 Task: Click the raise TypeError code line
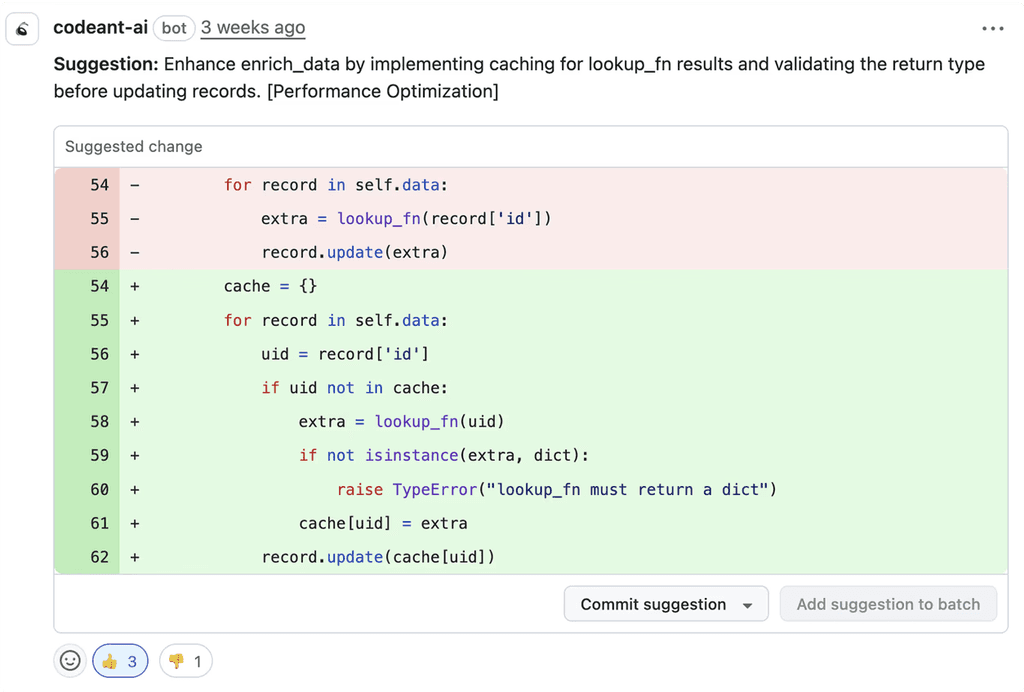point(556,489)
